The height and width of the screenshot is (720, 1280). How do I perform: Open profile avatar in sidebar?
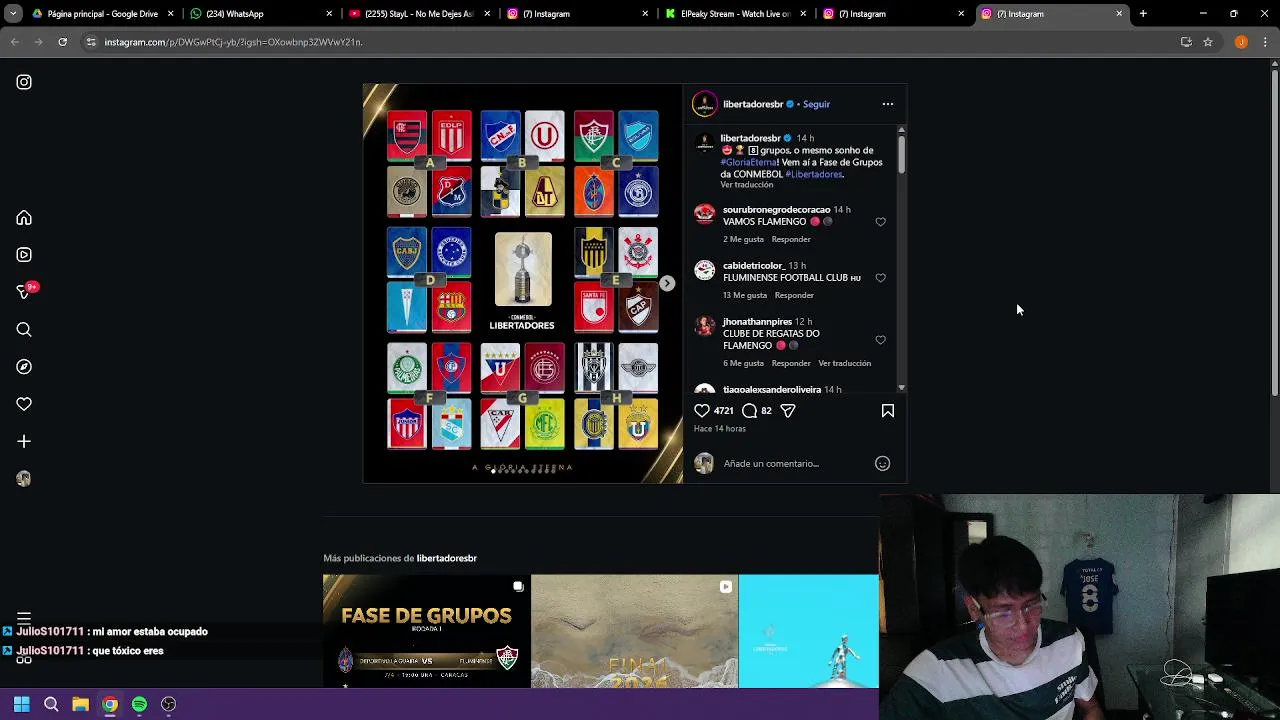[24, 478]
